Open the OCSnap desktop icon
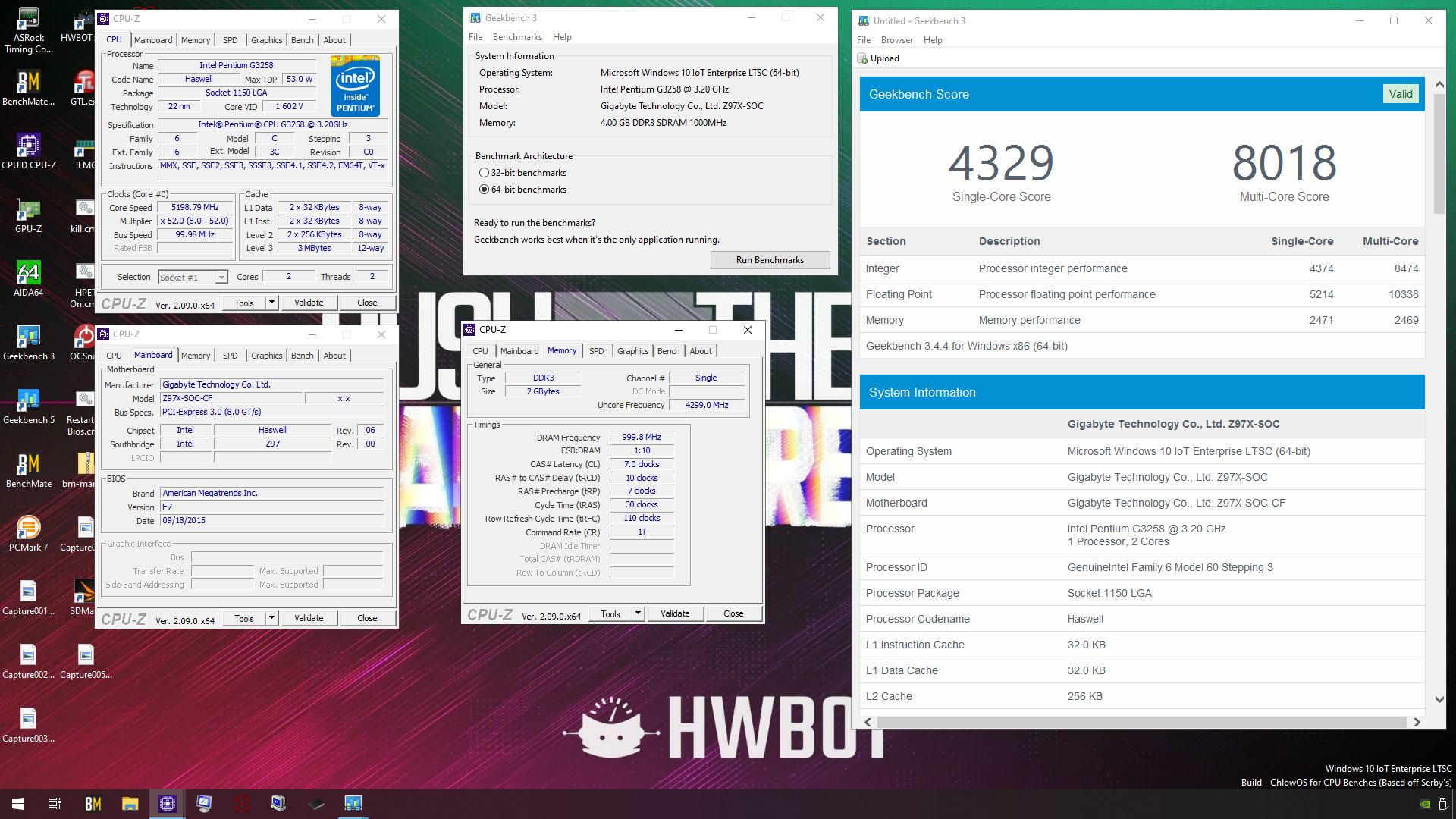Image resolution: width=1456 pixels, height=819 pixels. (83, 343)
